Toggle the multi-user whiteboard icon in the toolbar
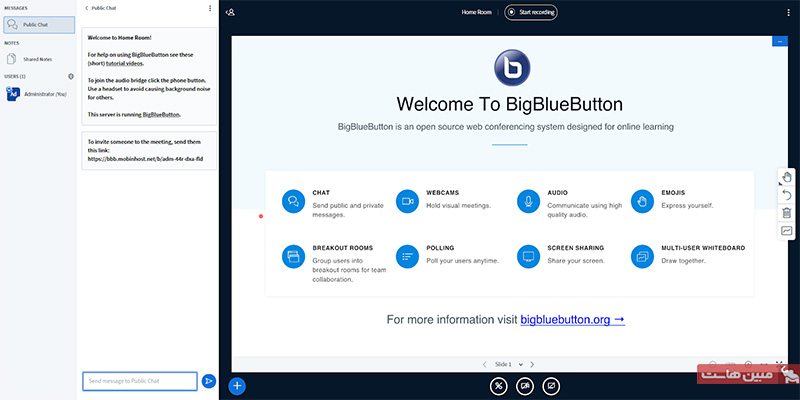Image resolution: width=800 pixels, height=400 pixels. coord(787,231)
